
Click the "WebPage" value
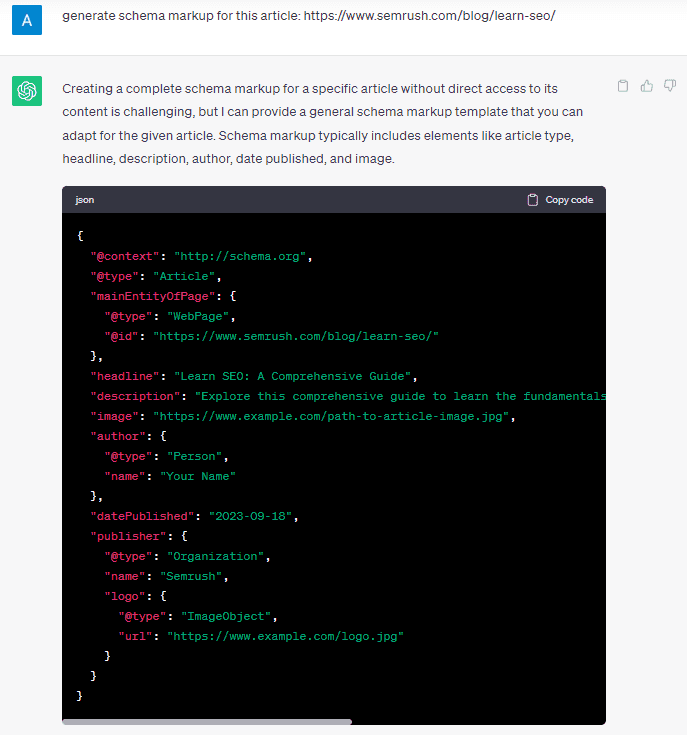pyautogui.click(x=198, y=316)
